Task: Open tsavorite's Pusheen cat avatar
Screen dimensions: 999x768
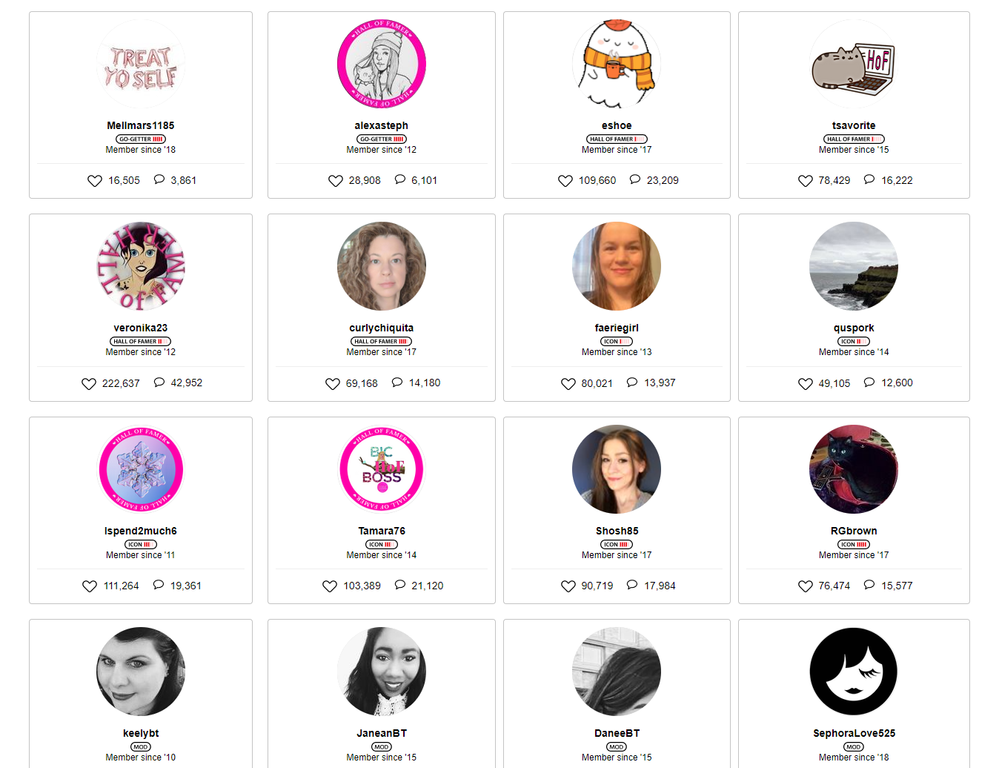Action: coord(854,64)
